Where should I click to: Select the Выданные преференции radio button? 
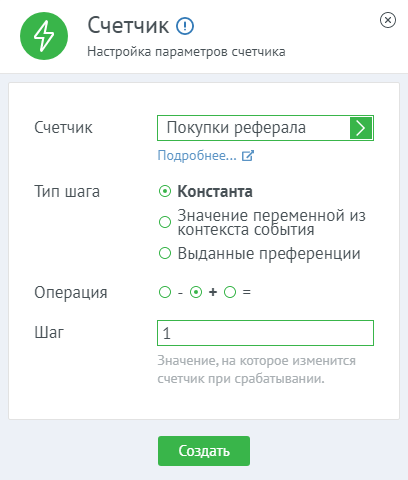(165, 253)
